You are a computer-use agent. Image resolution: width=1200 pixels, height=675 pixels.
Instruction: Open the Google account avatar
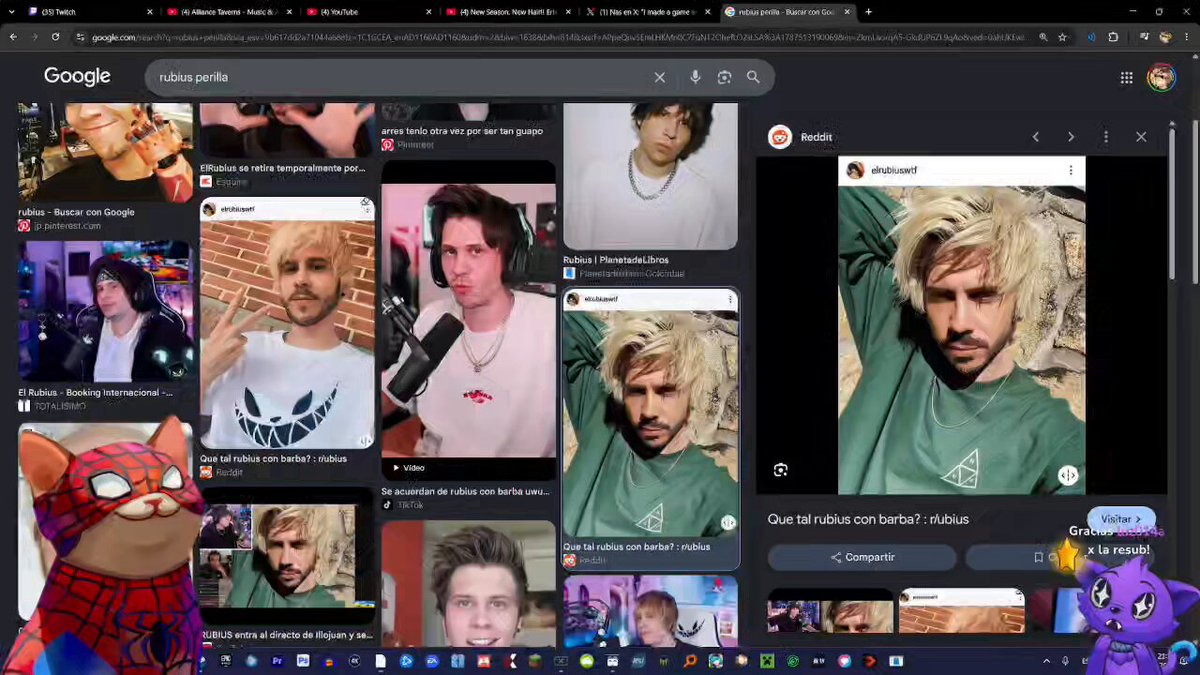point(1161,77)
